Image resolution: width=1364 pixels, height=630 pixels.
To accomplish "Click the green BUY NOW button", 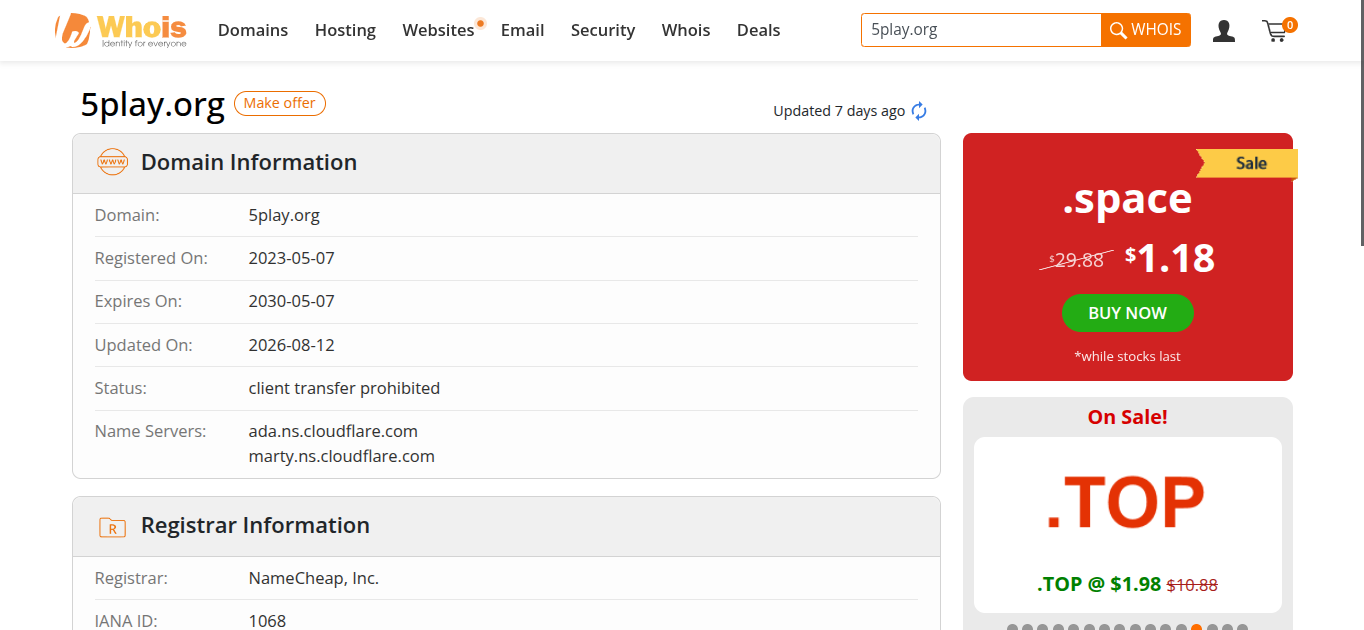I will pos(1127,313).
